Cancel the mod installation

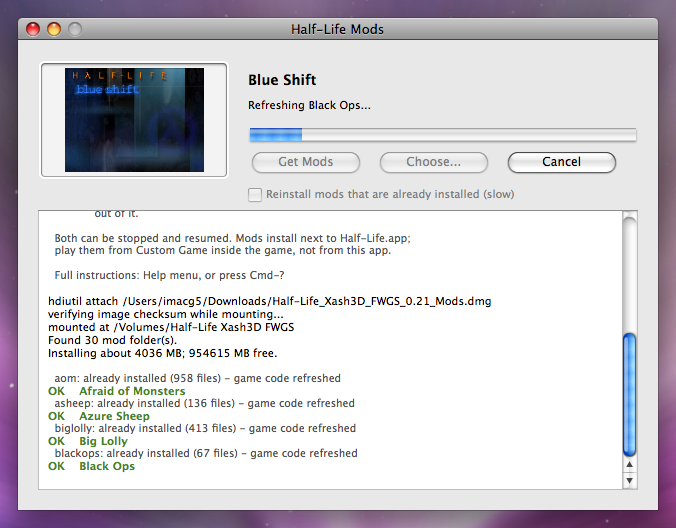coord(561,162)
